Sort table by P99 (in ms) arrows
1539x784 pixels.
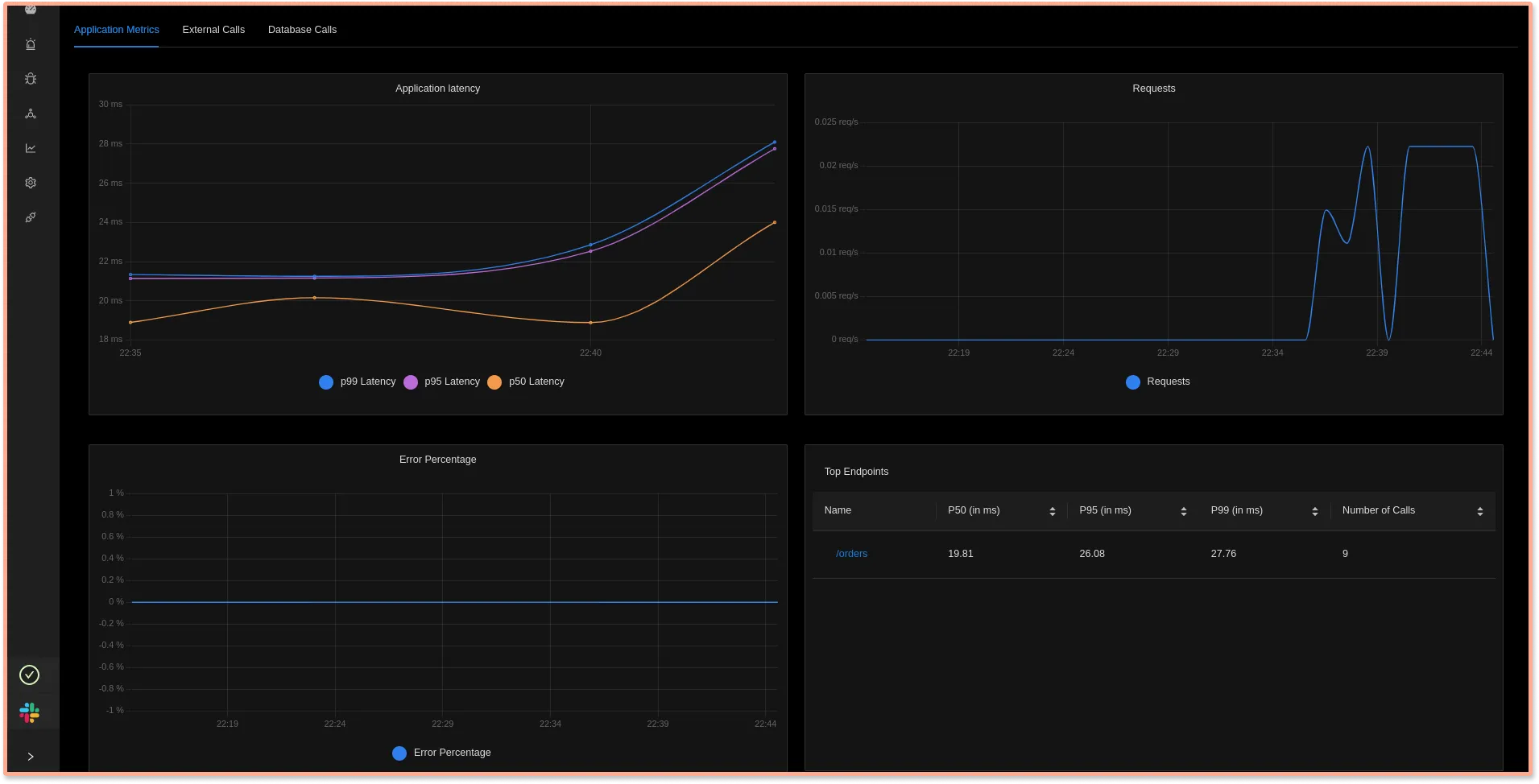click(x=1315, y=511)
